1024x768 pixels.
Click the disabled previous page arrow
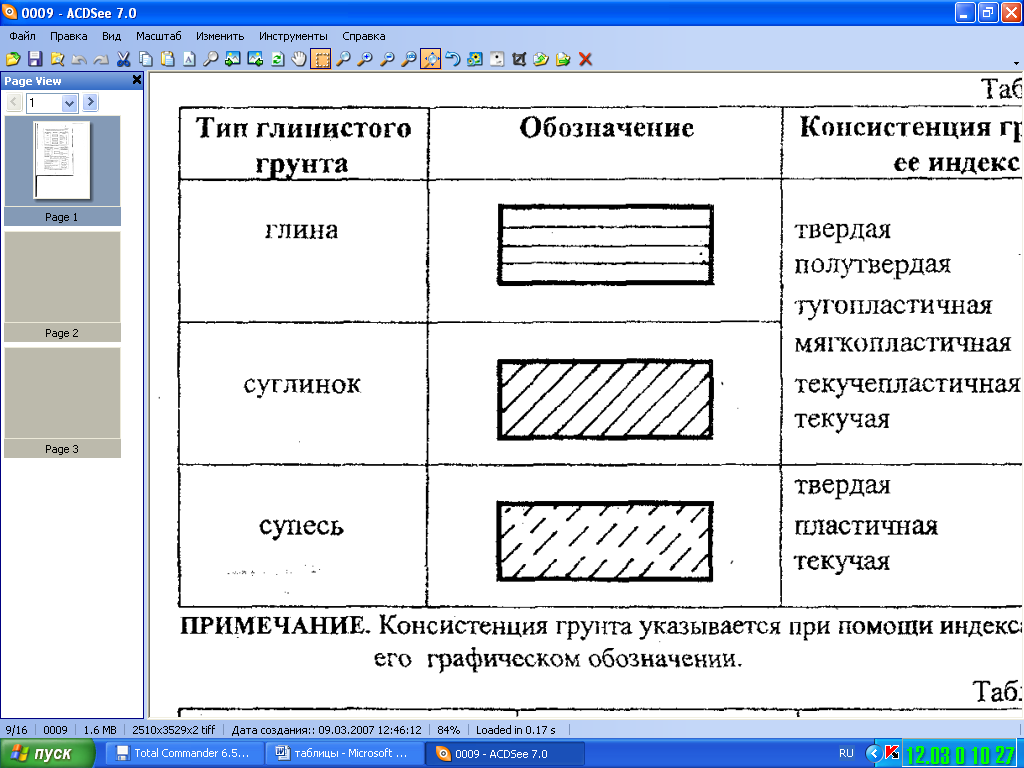pyautogui.click(x=14, y=102)
